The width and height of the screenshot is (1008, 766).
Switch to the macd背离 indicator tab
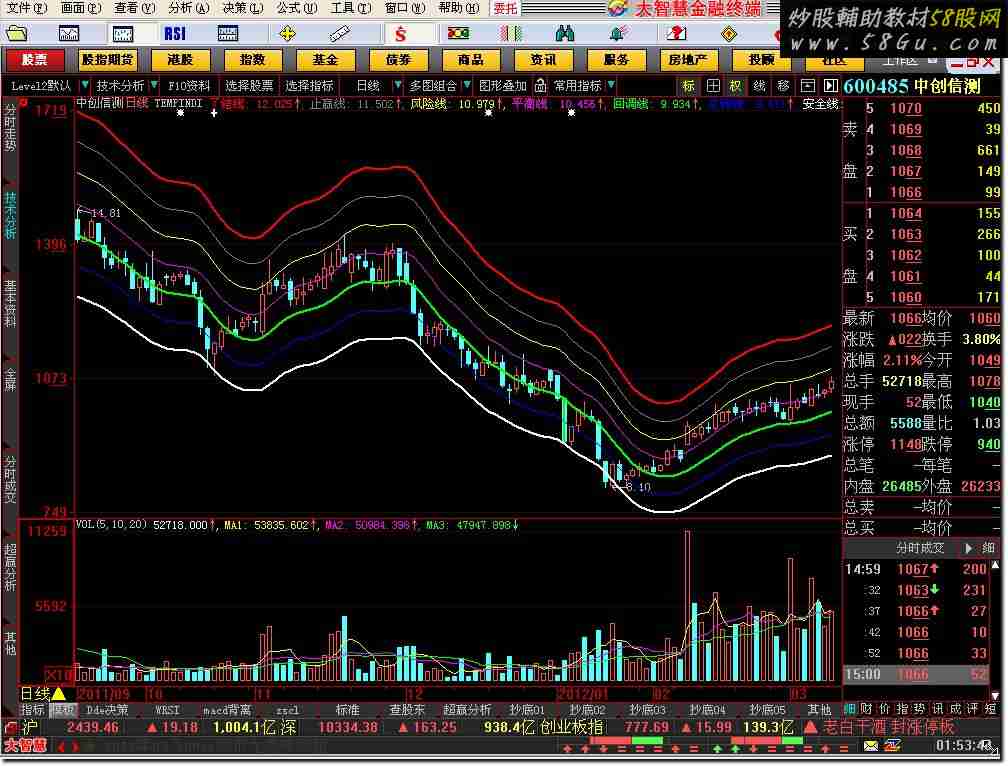pyautogui.click(x=227, y=710)
